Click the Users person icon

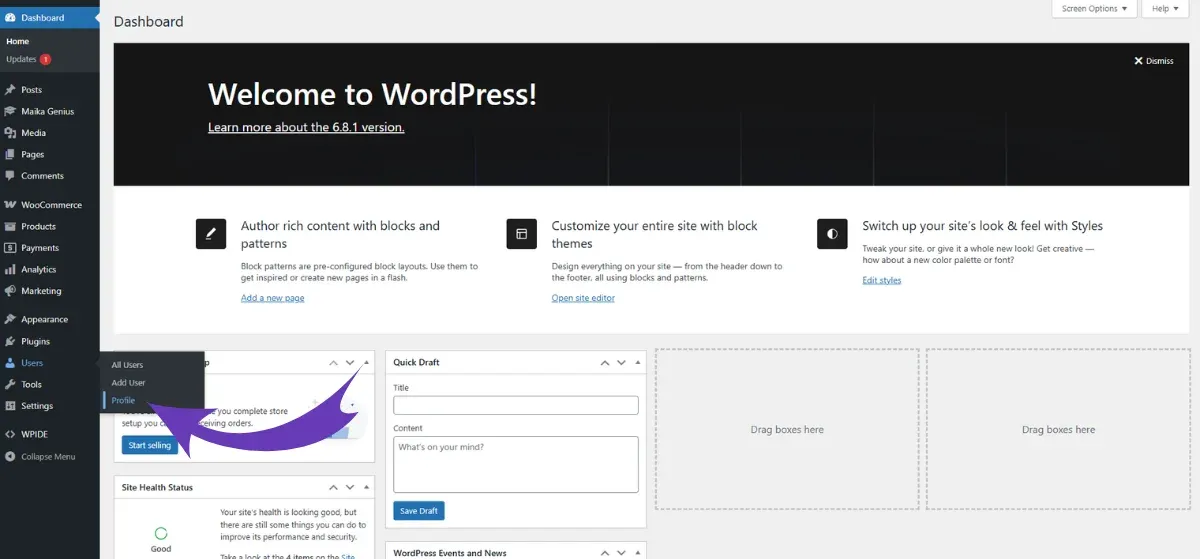coord(10,363)
